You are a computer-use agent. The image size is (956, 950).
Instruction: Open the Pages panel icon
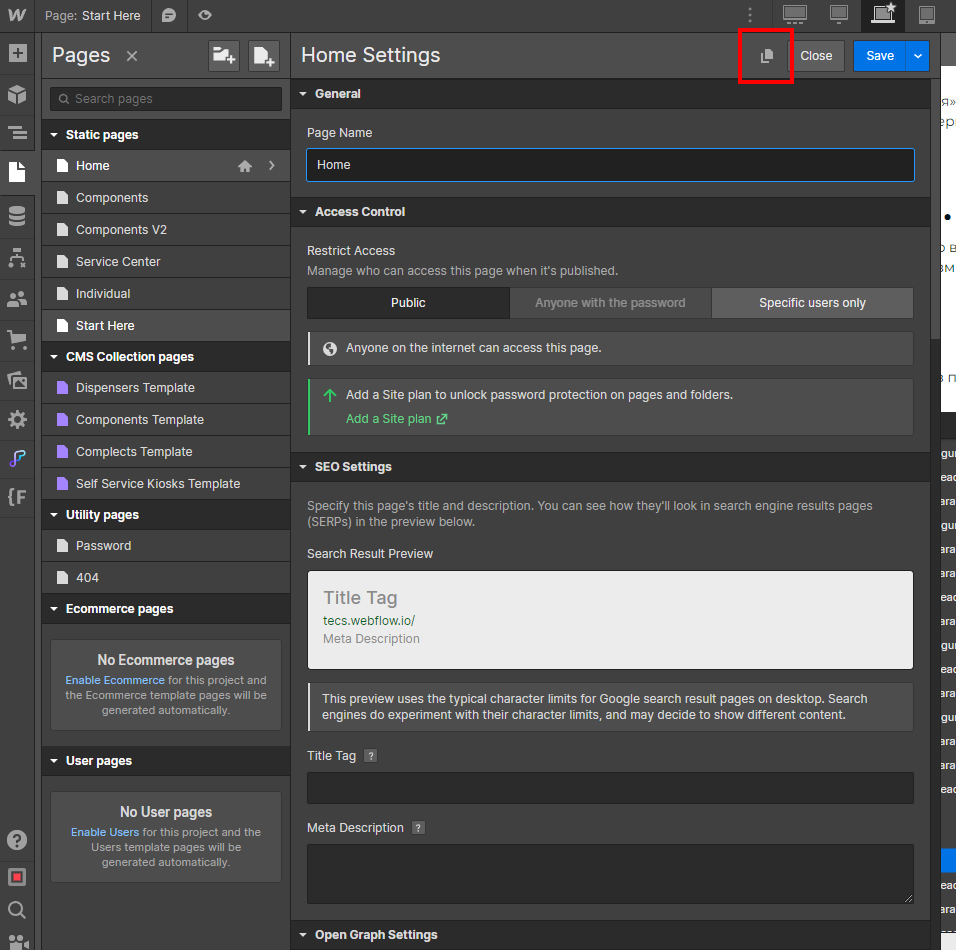[x=17, y=172]
